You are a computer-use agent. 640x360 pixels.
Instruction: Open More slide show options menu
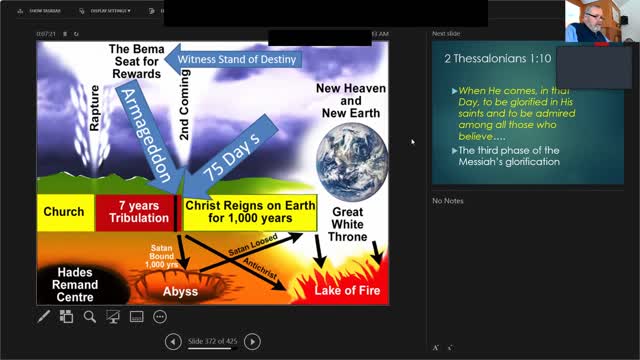(160, 317)
